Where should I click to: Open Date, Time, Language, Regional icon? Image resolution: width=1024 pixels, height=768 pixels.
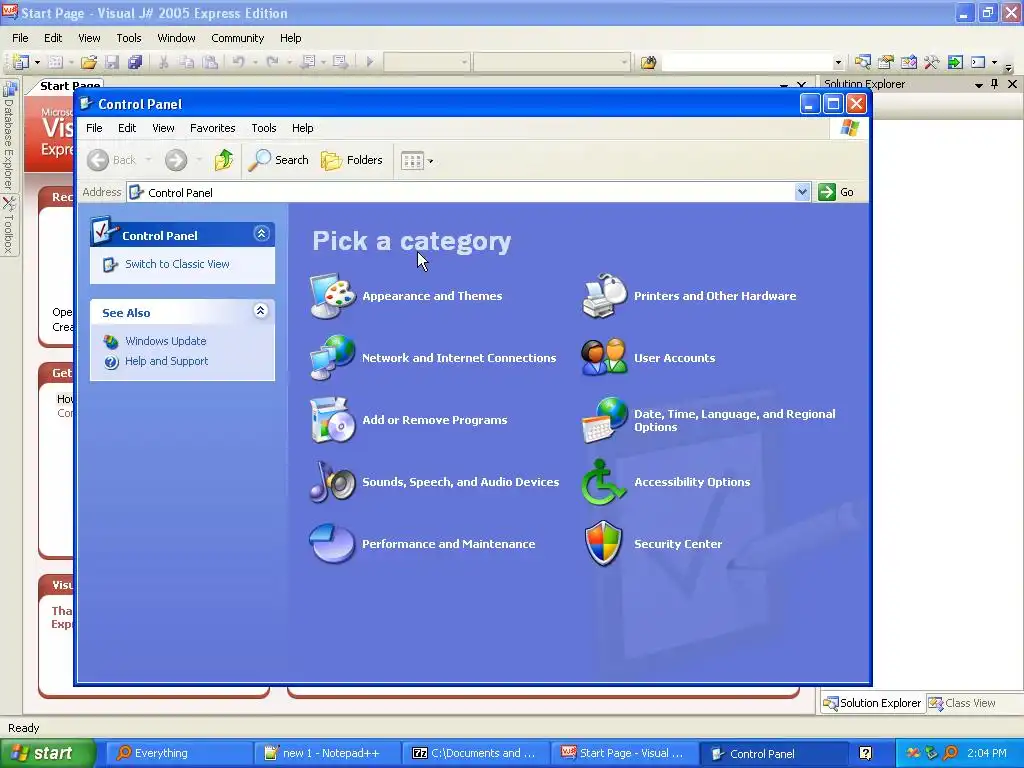pos(604,420)
